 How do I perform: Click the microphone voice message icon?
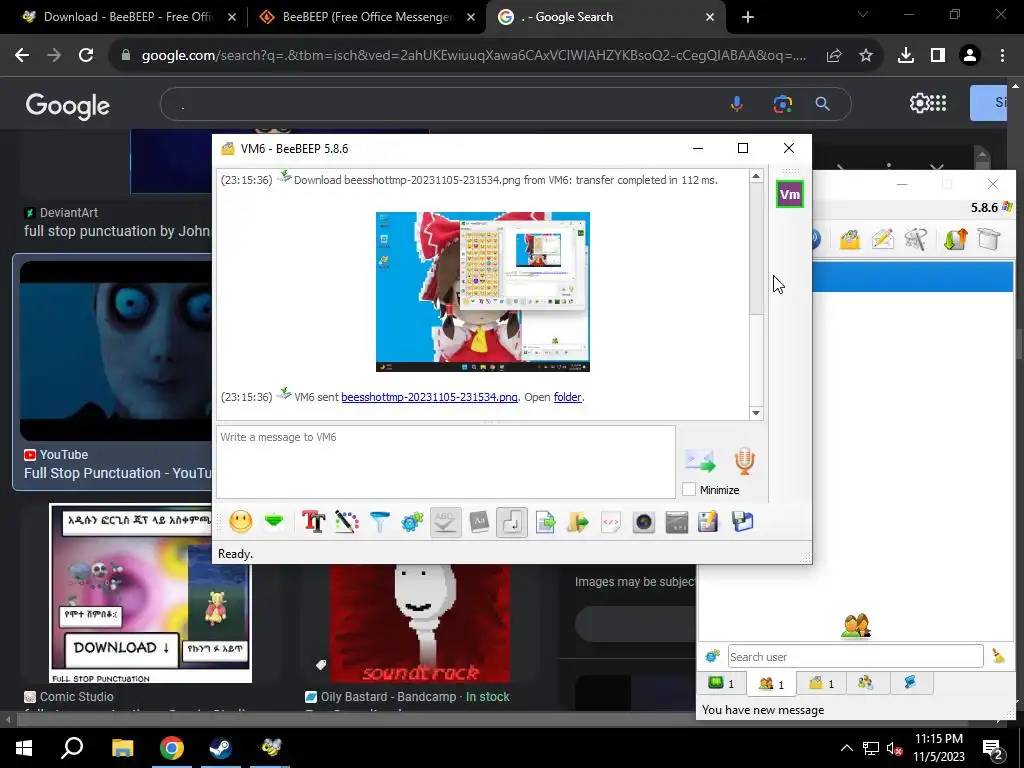click(744, 460)
